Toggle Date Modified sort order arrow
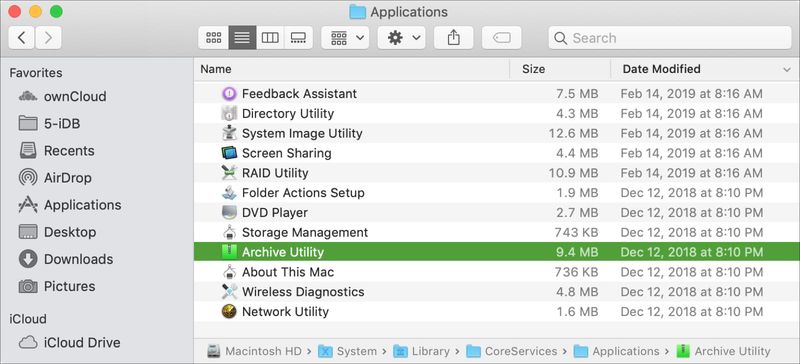This screenshot has height=364, width=800. [x=787, y=69]
